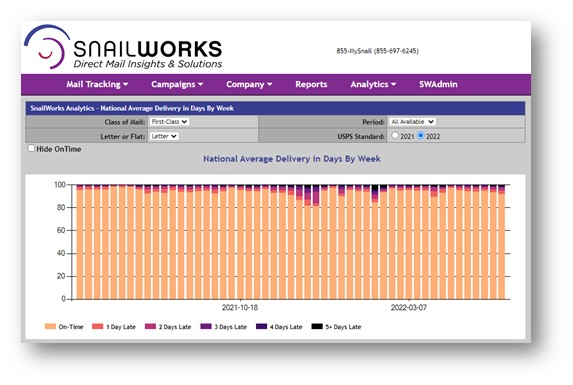573x385 pixels.
Task: Open the Class of Mail First-Class dropdown
Action: [169, 122]
